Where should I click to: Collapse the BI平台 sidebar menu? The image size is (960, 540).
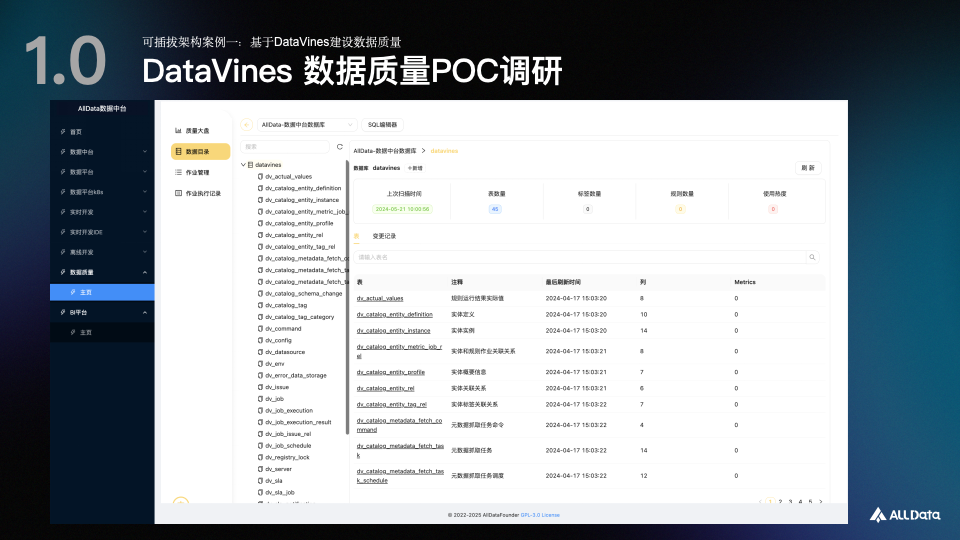(145, 312)
